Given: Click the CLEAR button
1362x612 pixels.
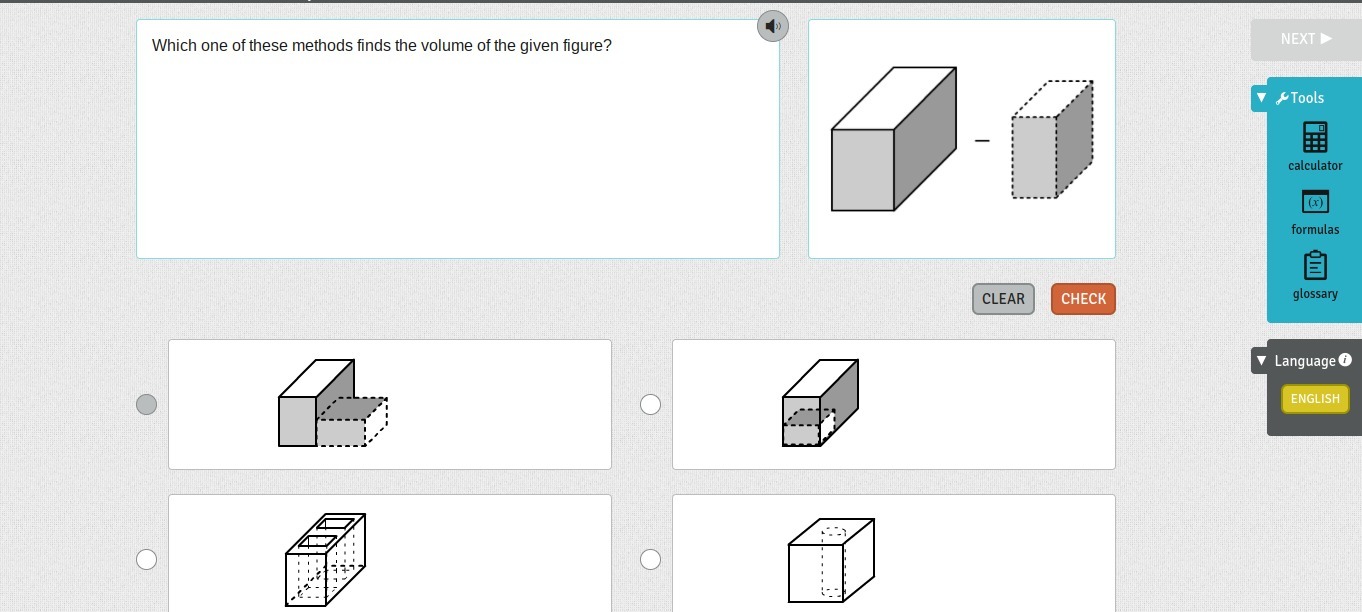Looking at the screenshot, I should tap(1003, 299).
